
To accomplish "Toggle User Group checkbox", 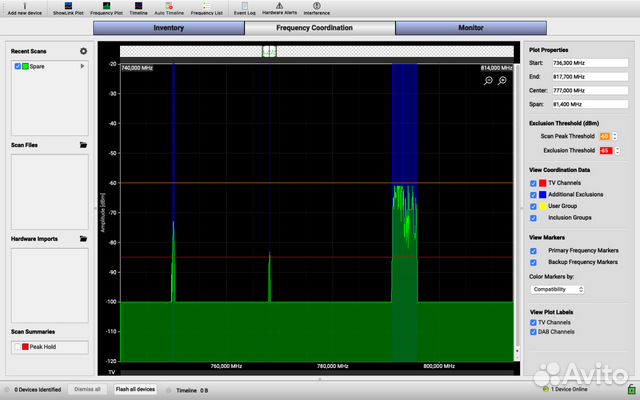I will click(533, 207).
